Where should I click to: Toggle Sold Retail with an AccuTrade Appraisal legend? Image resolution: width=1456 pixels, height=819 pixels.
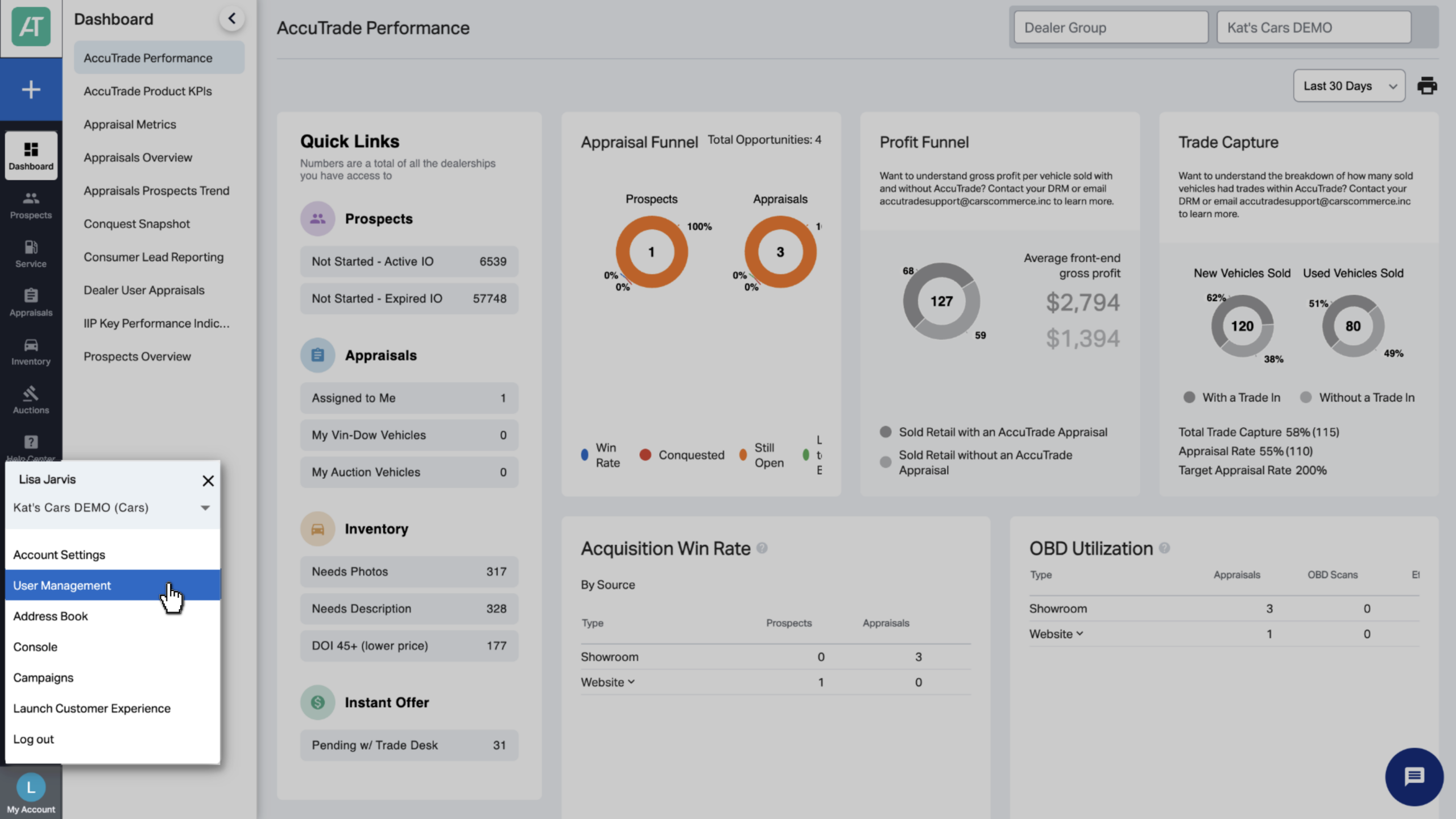click(x=994, y=432)
